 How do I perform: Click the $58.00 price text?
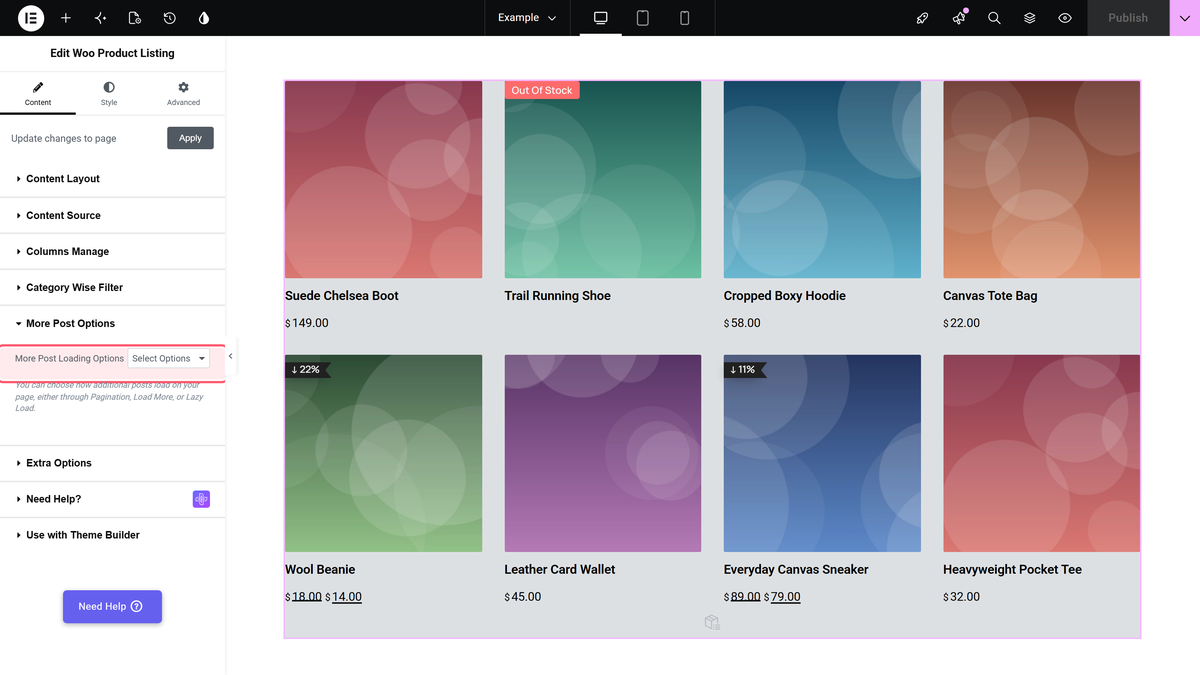tap(742, 323)
